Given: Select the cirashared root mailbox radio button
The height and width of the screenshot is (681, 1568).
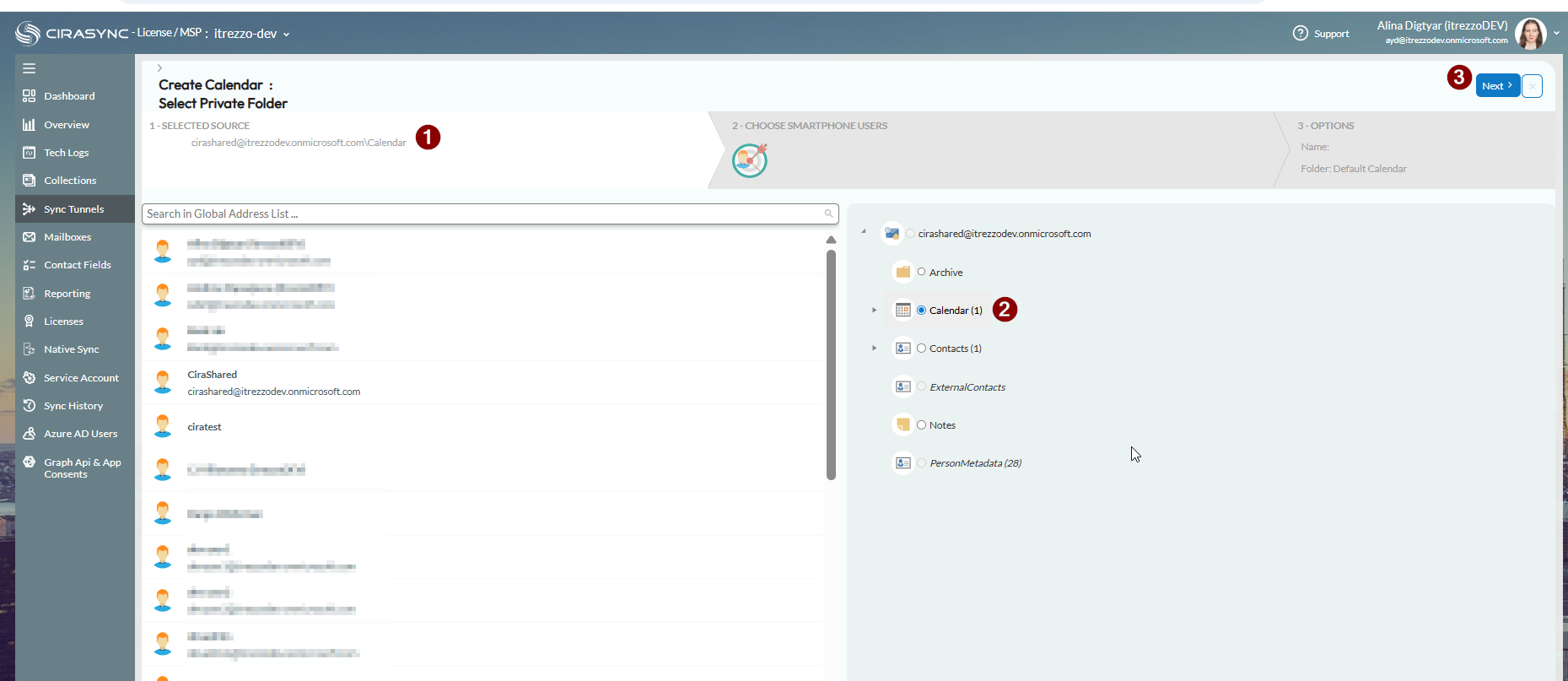Looking at the screenshot, I should pos(910,234).
